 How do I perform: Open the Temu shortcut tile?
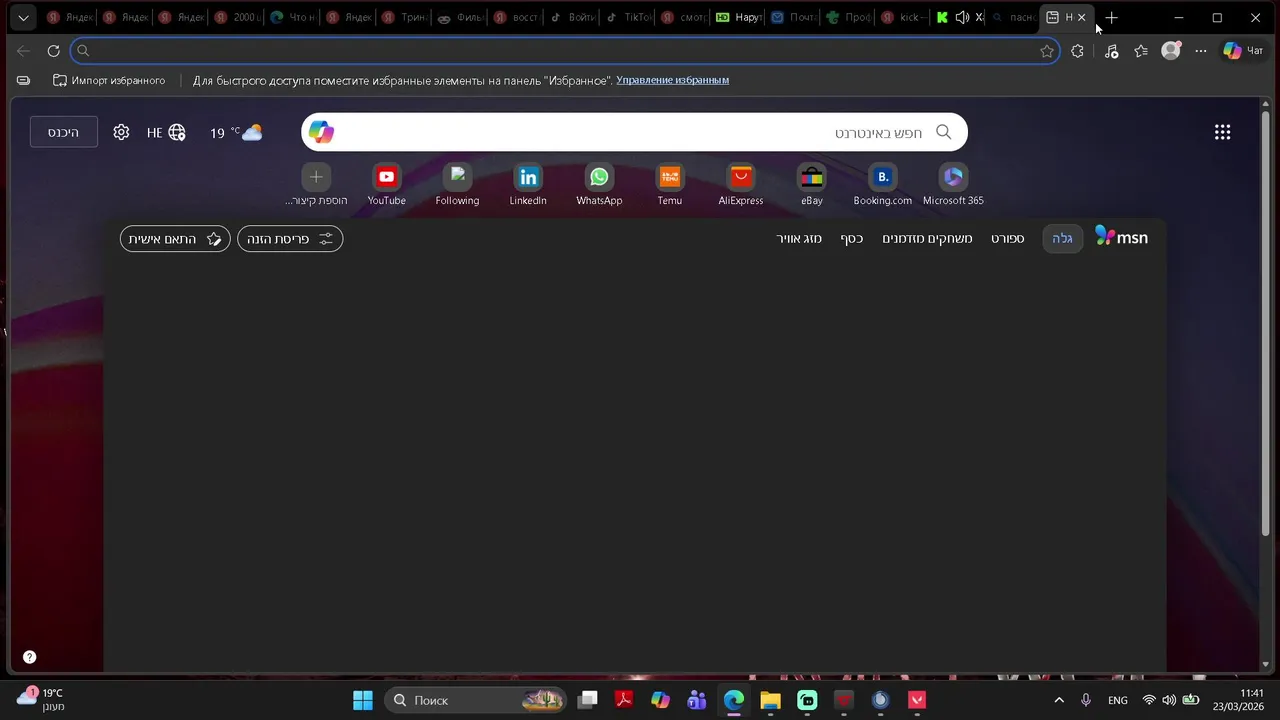[670, 186]
